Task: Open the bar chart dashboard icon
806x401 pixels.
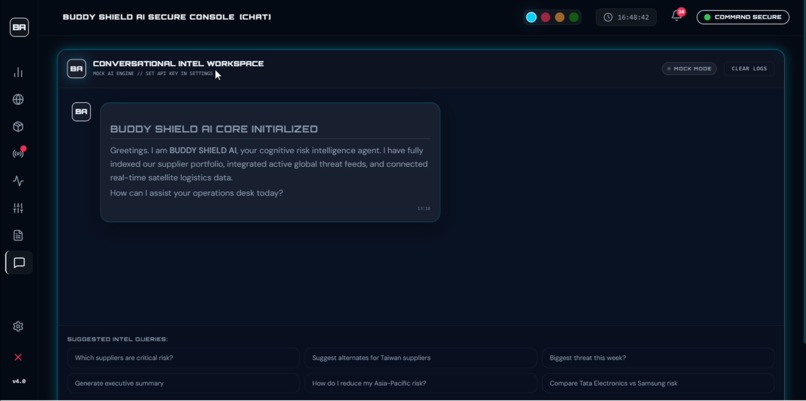Action: (18, 72)
